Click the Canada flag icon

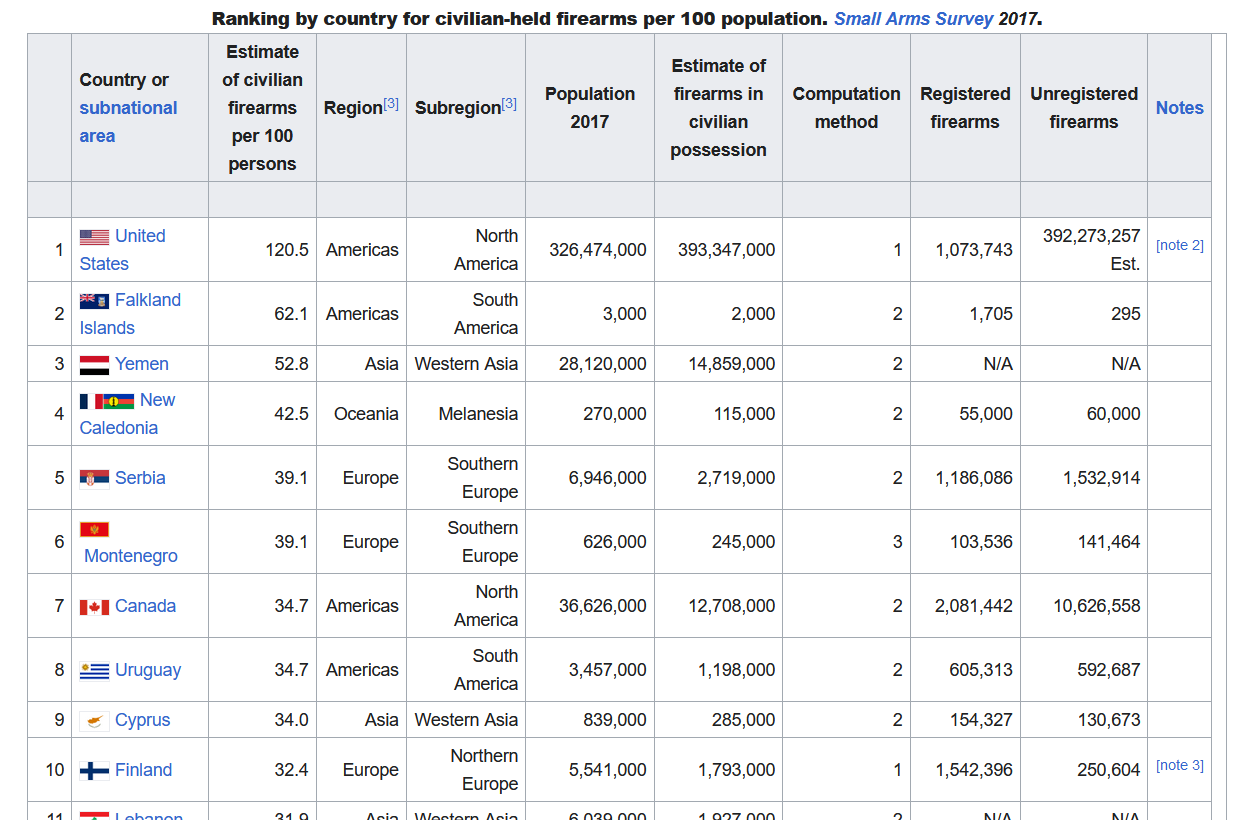94,607
